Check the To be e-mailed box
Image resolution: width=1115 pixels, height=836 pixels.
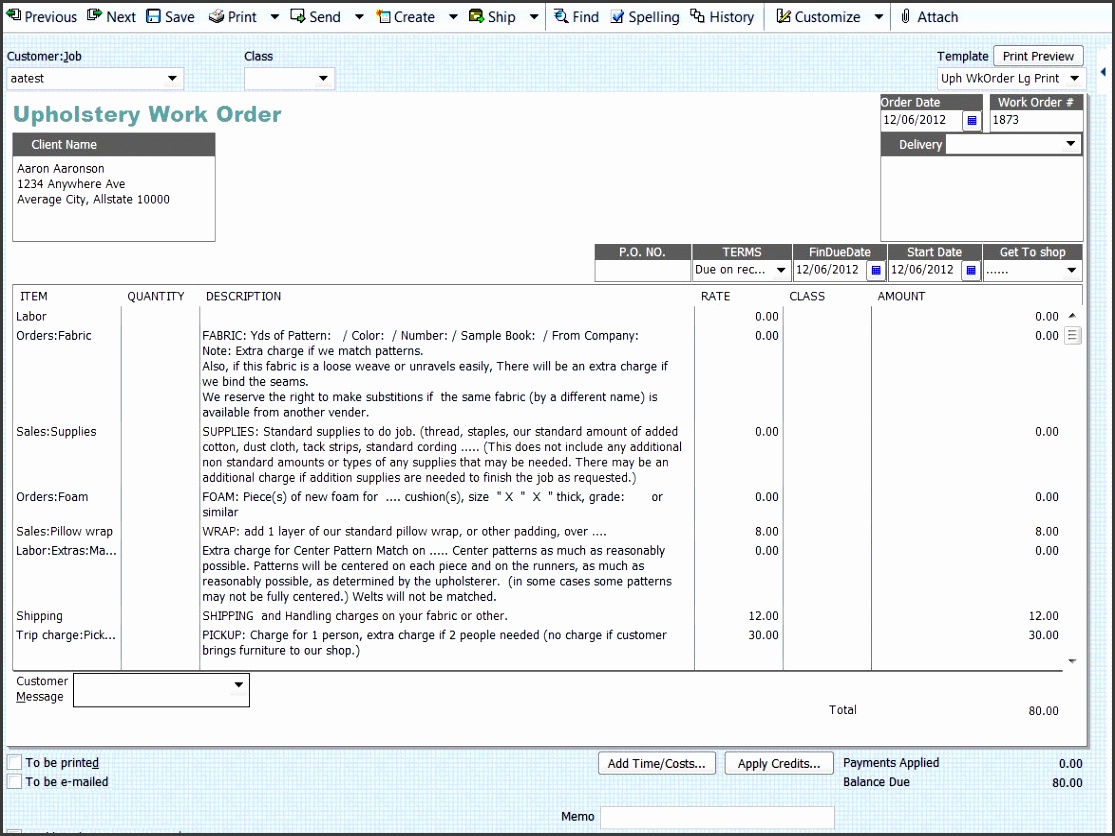[x=15, y=782]
